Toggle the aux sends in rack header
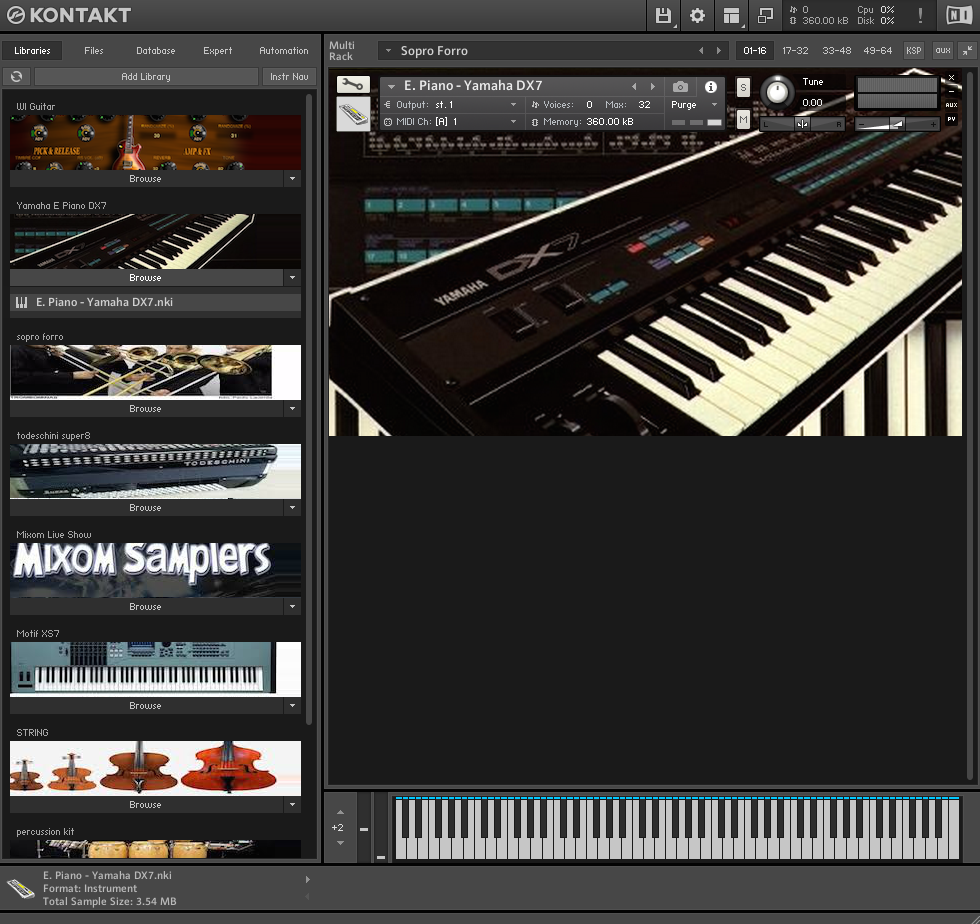Screen dimensions: 980x924 point(943,51)
